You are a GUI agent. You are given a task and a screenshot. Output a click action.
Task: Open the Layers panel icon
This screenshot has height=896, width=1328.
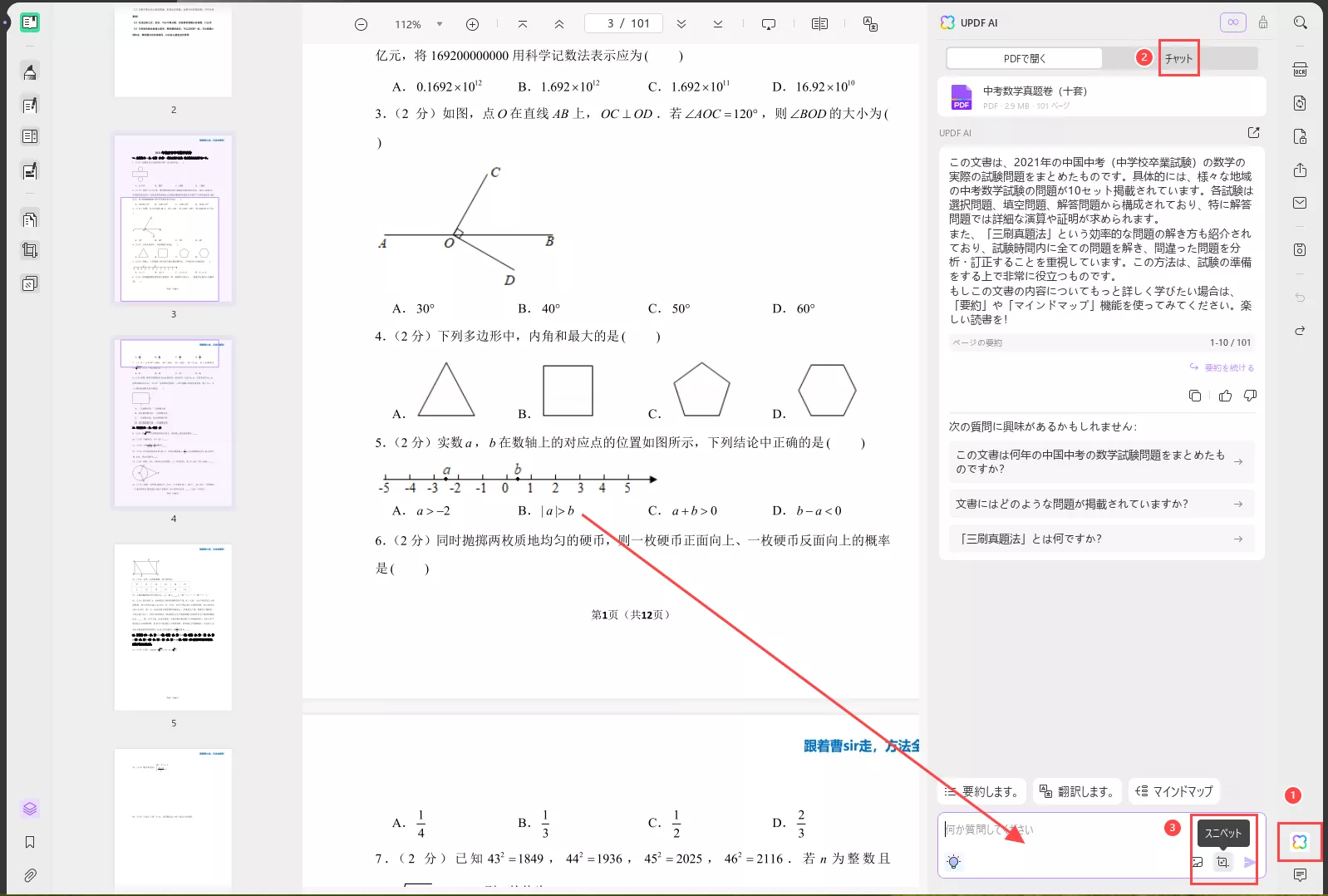coord(30,809)
